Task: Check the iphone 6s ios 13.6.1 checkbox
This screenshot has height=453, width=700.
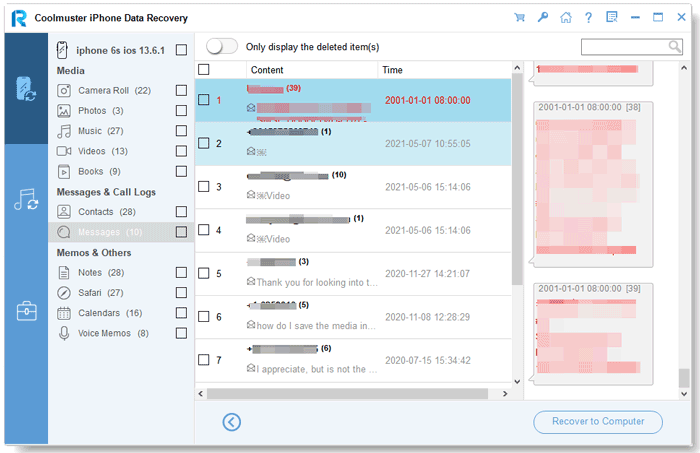Action: (x=181, y=50)
